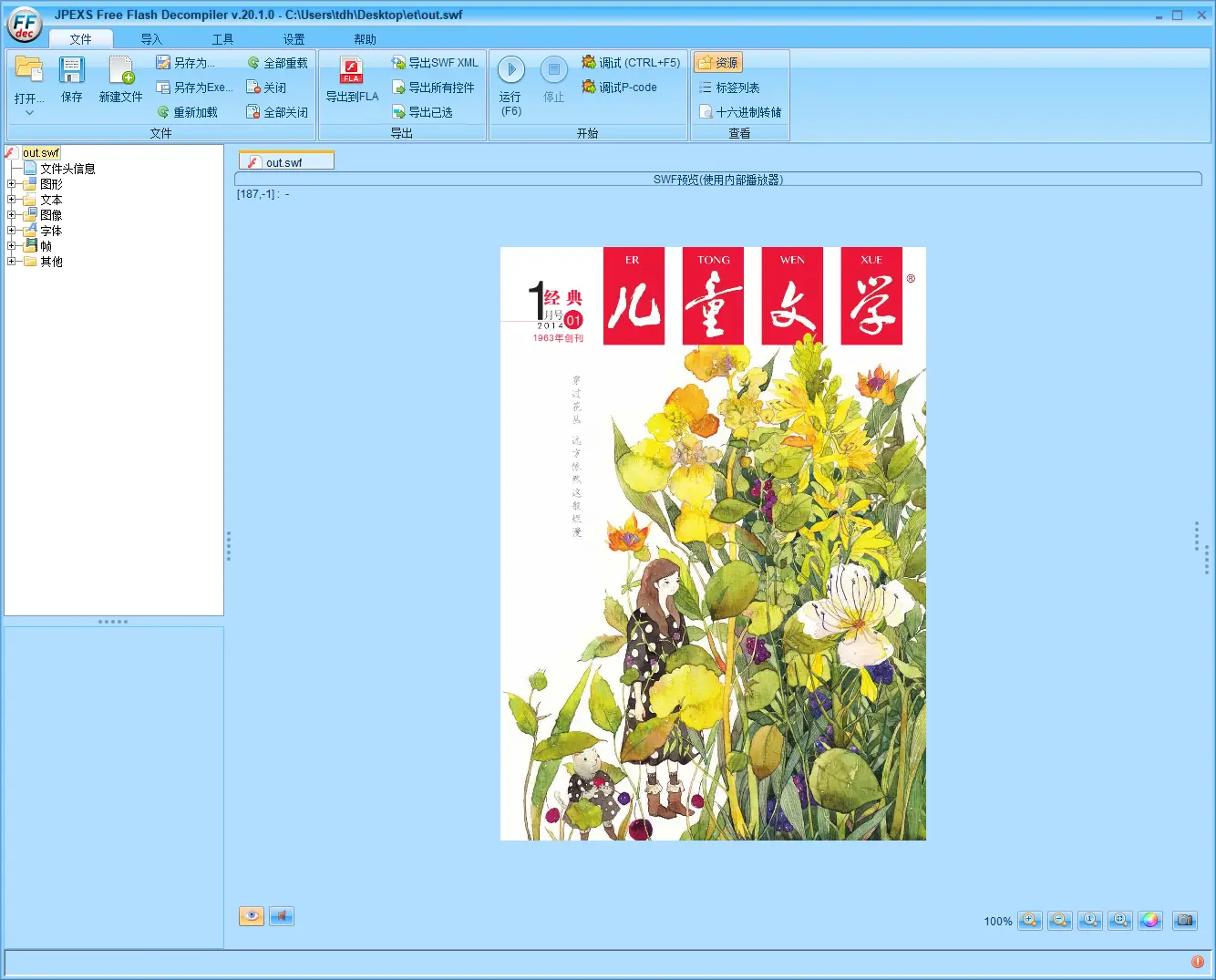Screen dimensions: 1216x980
Task: Expand the 其他 (Others) tree node
Action: 12,262
